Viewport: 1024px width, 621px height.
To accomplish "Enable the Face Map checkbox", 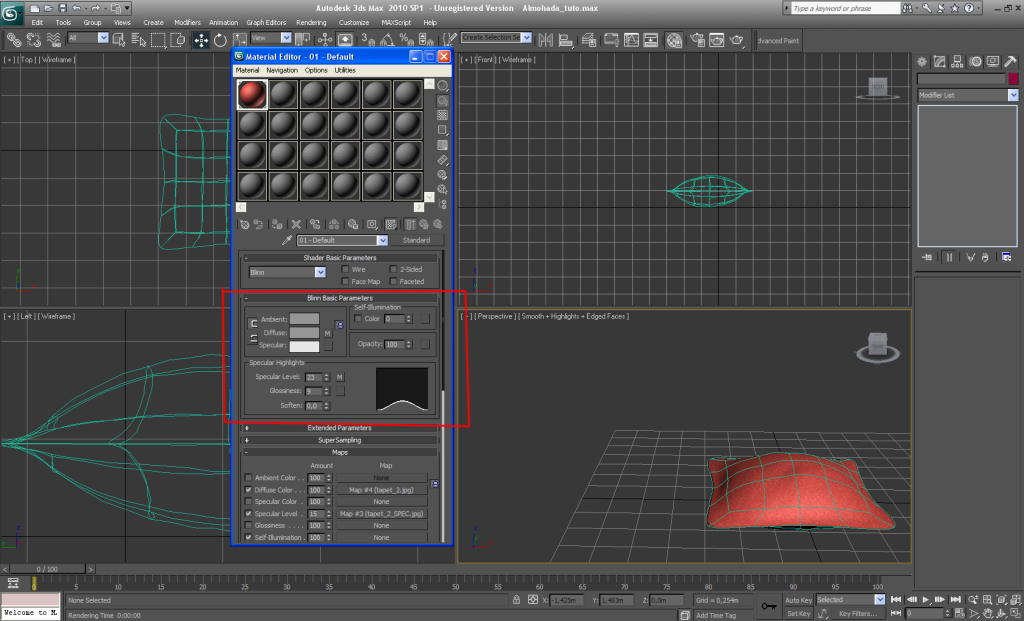I will tap(345, 281).
